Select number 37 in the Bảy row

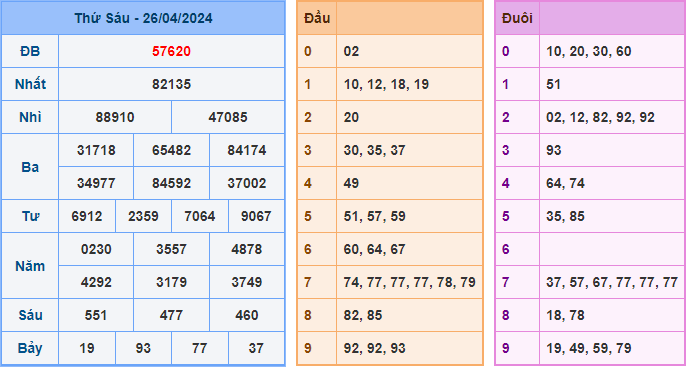(256, 348)
